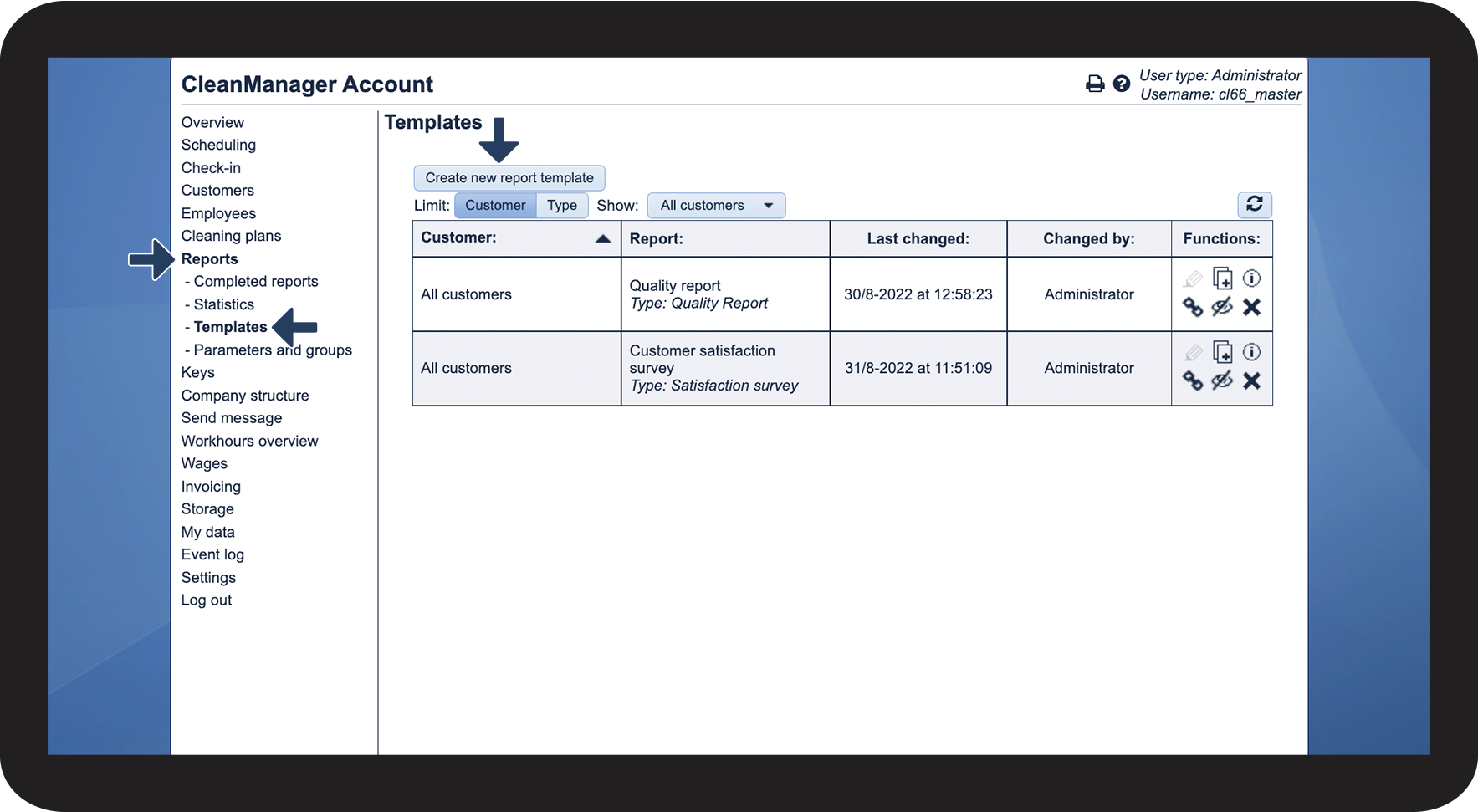The image size is (1478, 812).
Task: Set Limit to Type
Action: point(562,205)
